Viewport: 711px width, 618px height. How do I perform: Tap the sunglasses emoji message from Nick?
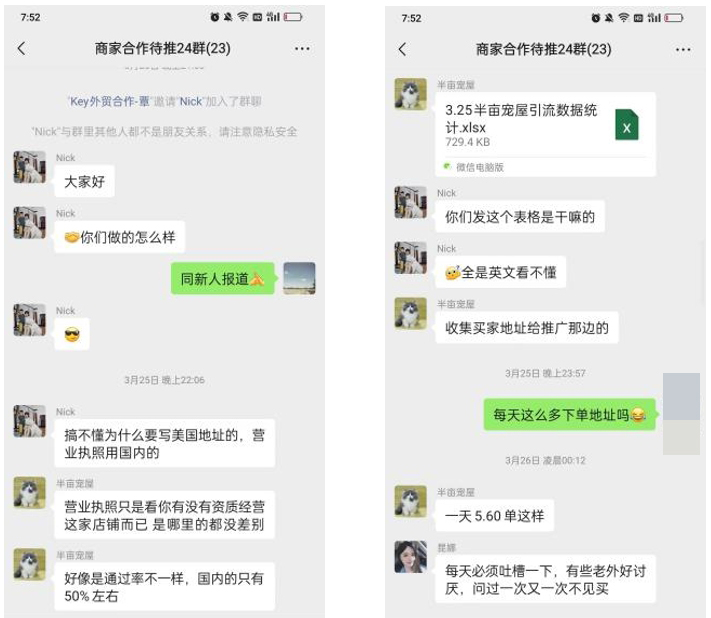tap(72, 334)
